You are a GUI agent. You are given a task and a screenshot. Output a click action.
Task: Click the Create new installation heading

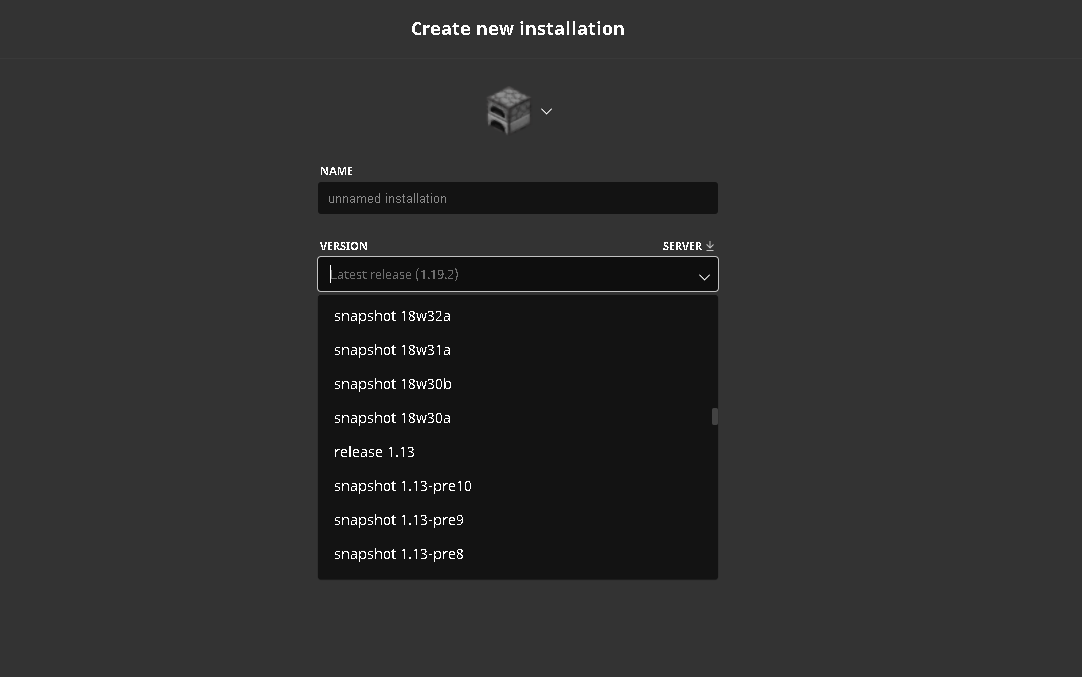pos(517,29)
